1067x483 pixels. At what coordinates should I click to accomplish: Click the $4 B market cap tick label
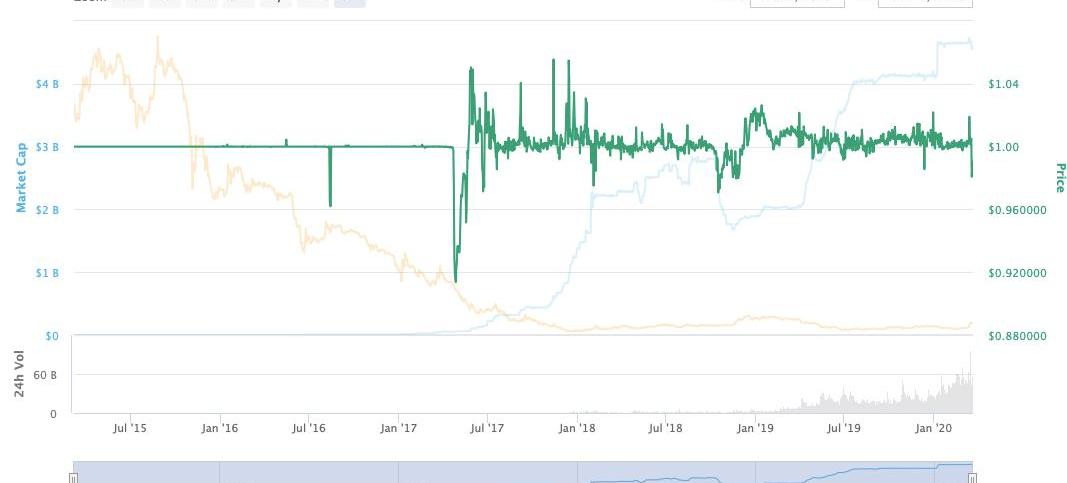[48, 84]
